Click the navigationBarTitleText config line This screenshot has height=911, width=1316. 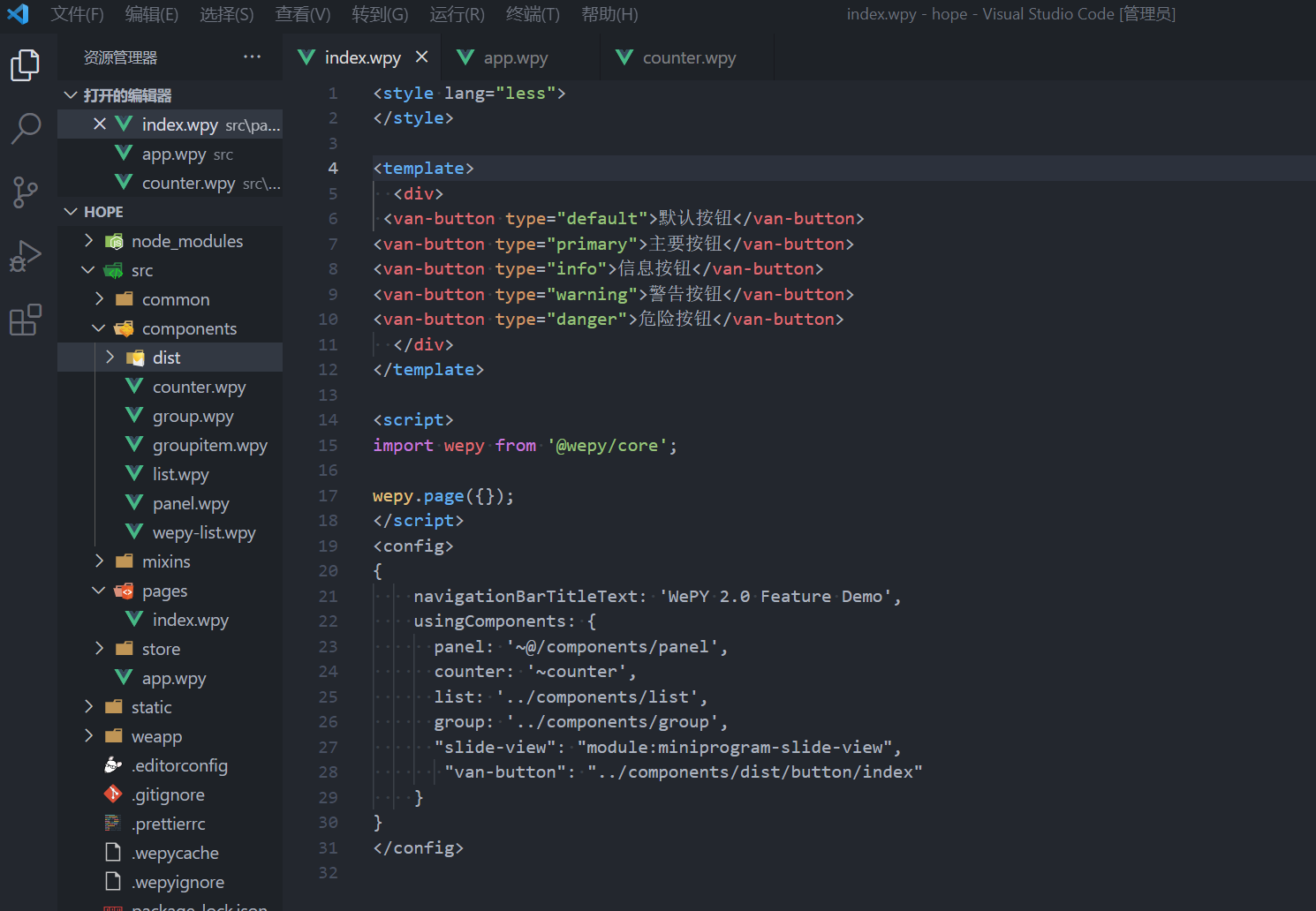pos(657,596)
